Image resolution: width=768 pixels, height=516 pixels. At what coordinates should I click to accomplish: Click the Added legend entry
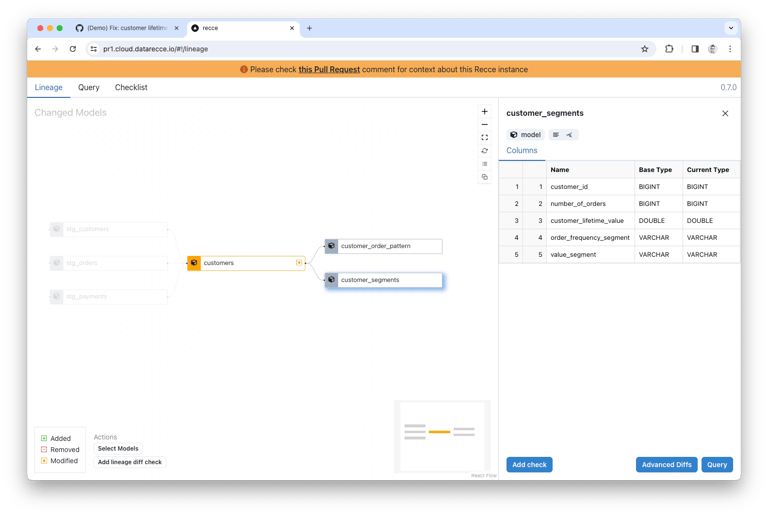[56, 439]
